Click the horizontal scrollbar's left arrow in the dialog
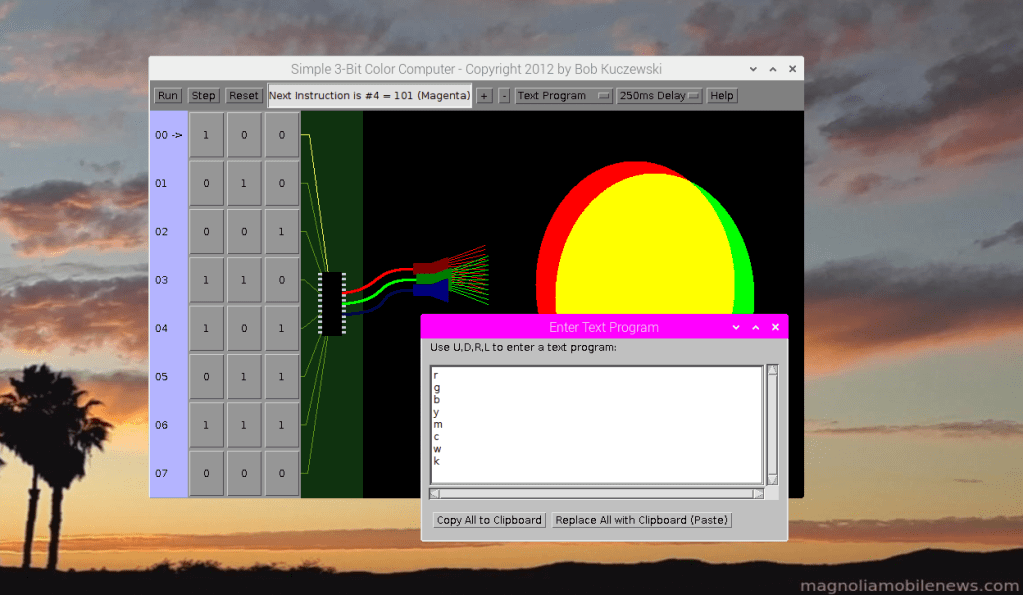This screenshot has height=595, width=1023. coord(435,493)
